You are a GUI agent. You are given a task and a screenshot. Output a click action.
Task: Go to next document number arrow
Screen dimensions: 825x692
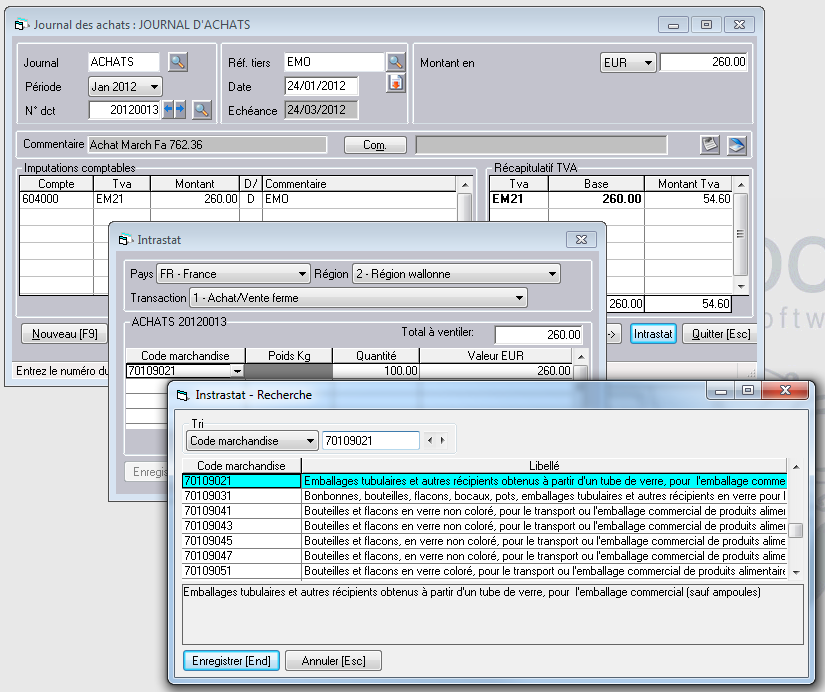tap(180, 109)
